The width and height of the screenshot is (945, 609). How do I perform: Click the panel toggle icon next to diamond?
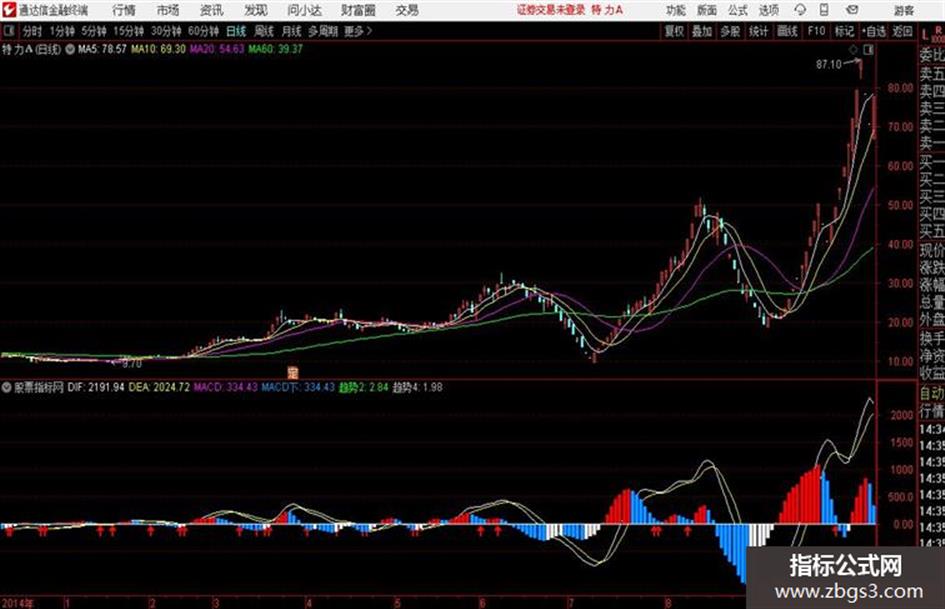click(868, 50)
